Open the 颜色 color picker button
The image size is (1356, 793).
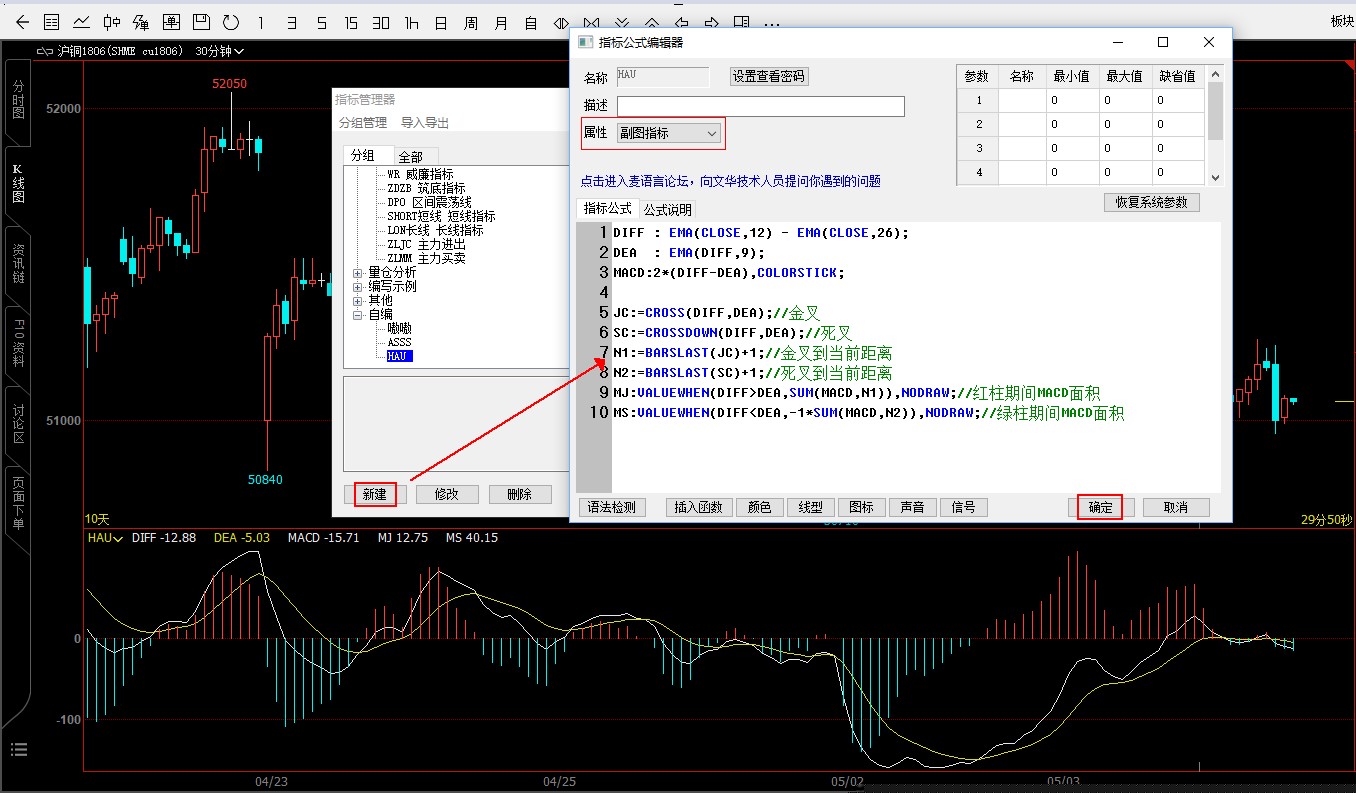point(760,507)
